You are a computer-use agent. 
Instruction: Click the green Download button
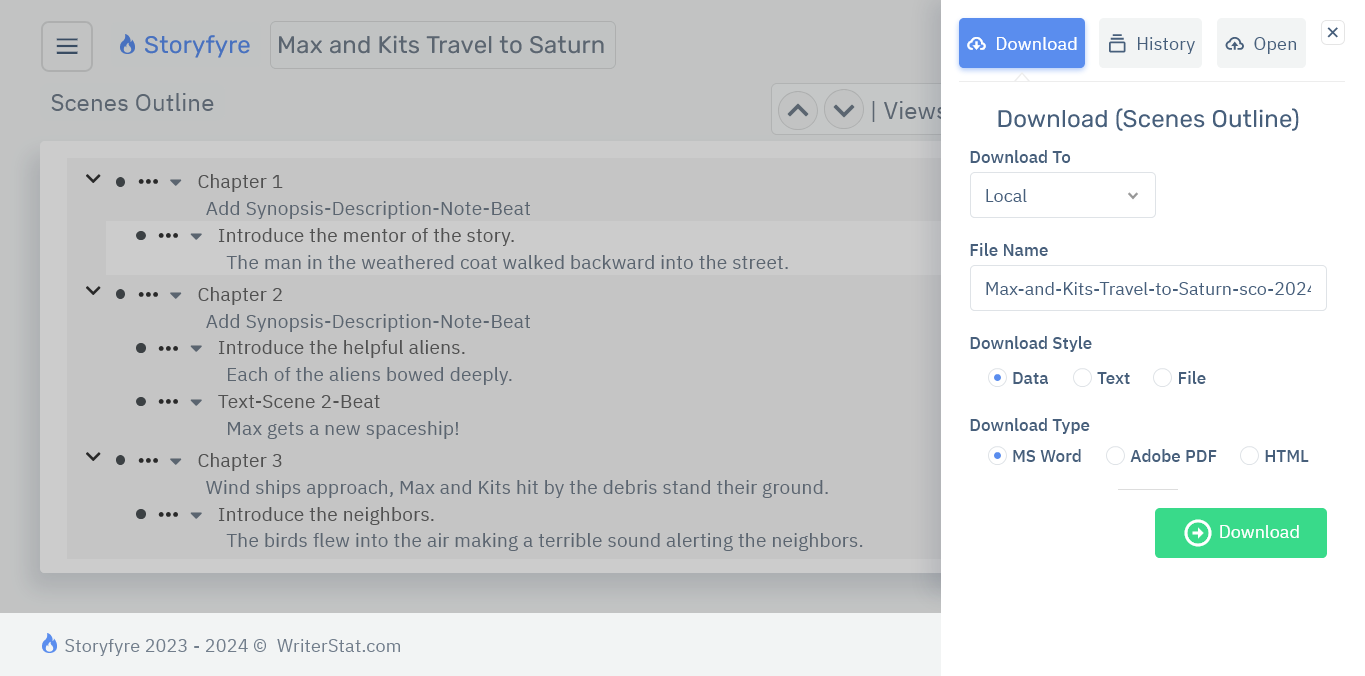(x=1240, y=533)
